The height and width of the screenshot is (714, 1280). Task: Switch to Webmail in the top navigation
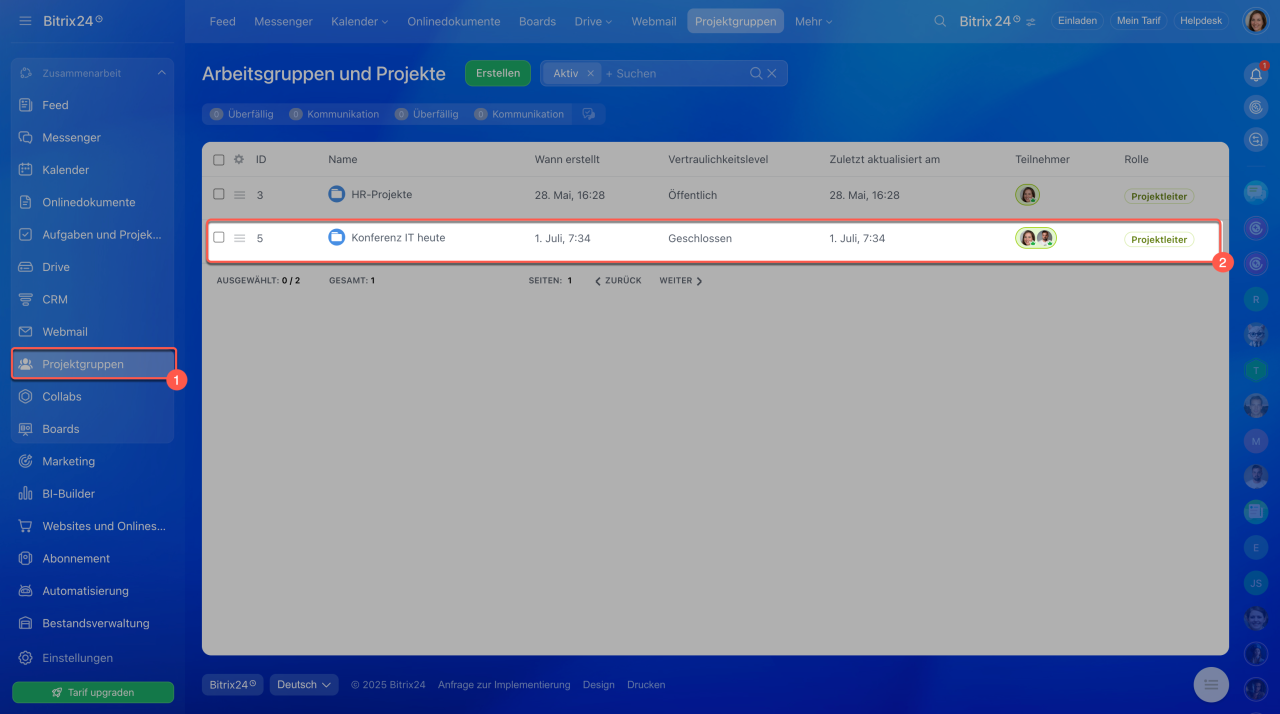(654, 21)
